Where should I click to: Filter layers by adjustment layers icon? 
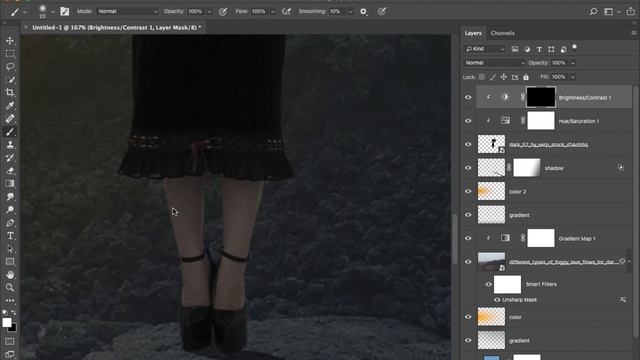point(527,49)
